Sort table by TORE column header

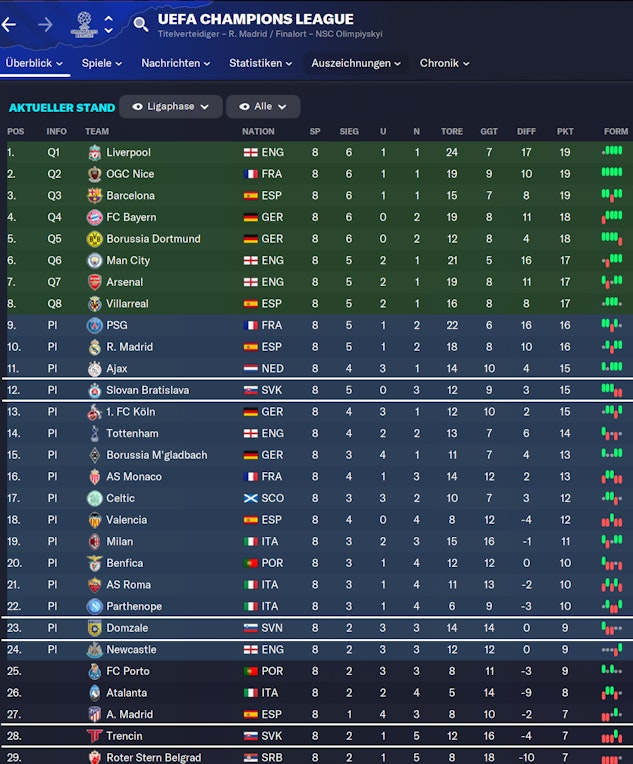[452, 131]
